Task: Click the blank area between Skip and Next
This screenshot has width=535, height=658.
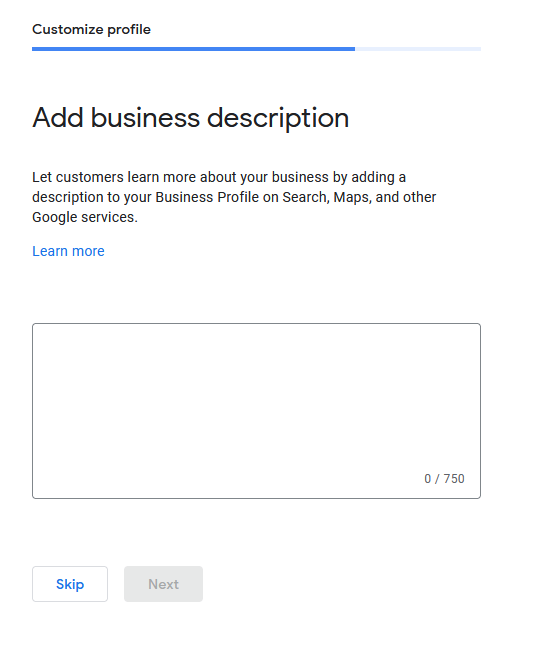Action: (116, 584)
